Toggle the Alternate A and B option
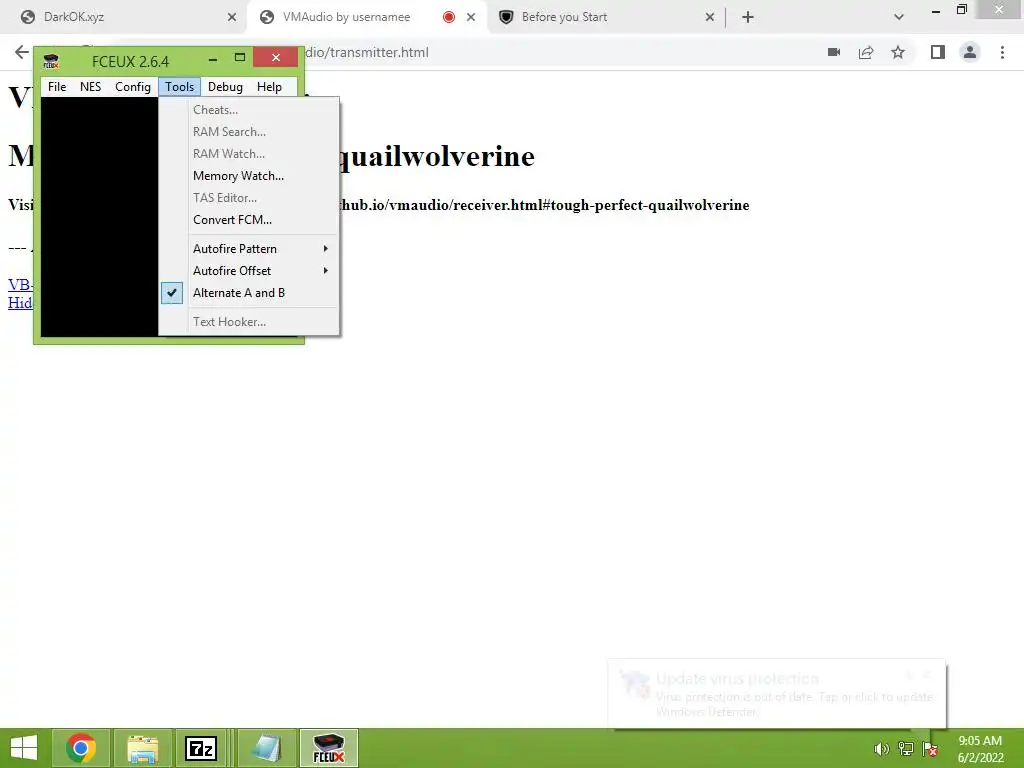This screenshot has height=768, width=1024. [x=249, y=293]
